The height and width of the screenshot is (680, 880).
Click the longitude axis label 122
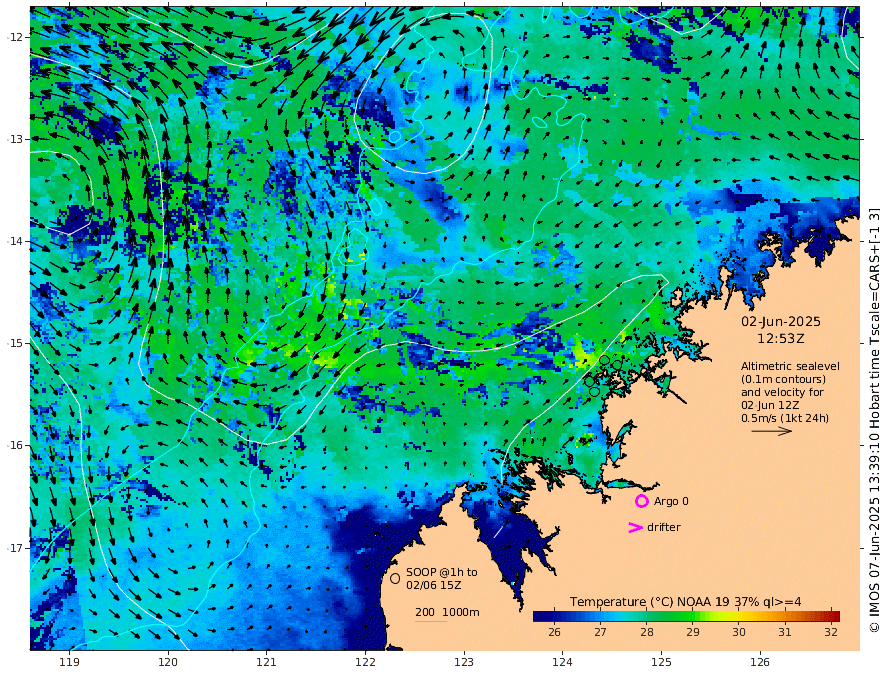coord(365,663)
